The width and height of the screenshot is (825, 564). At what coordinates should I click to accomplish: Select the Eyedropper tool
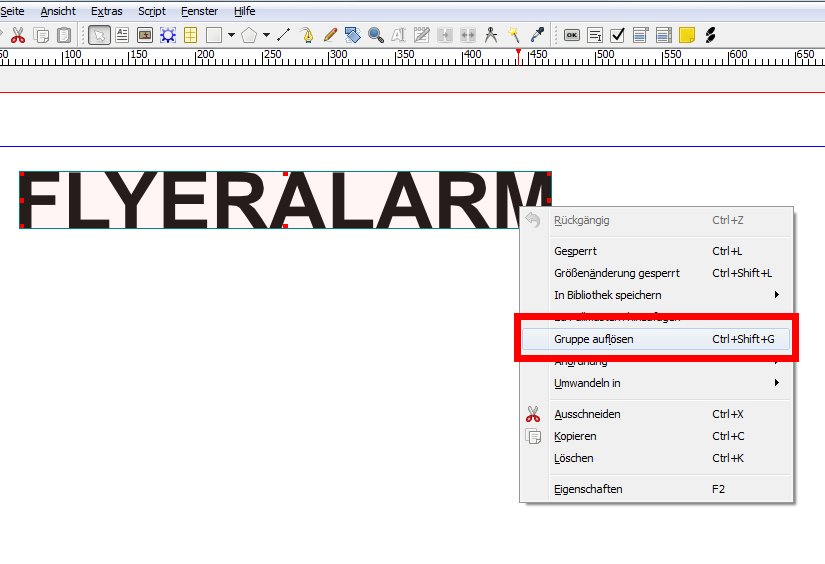[x=538, y=35]
